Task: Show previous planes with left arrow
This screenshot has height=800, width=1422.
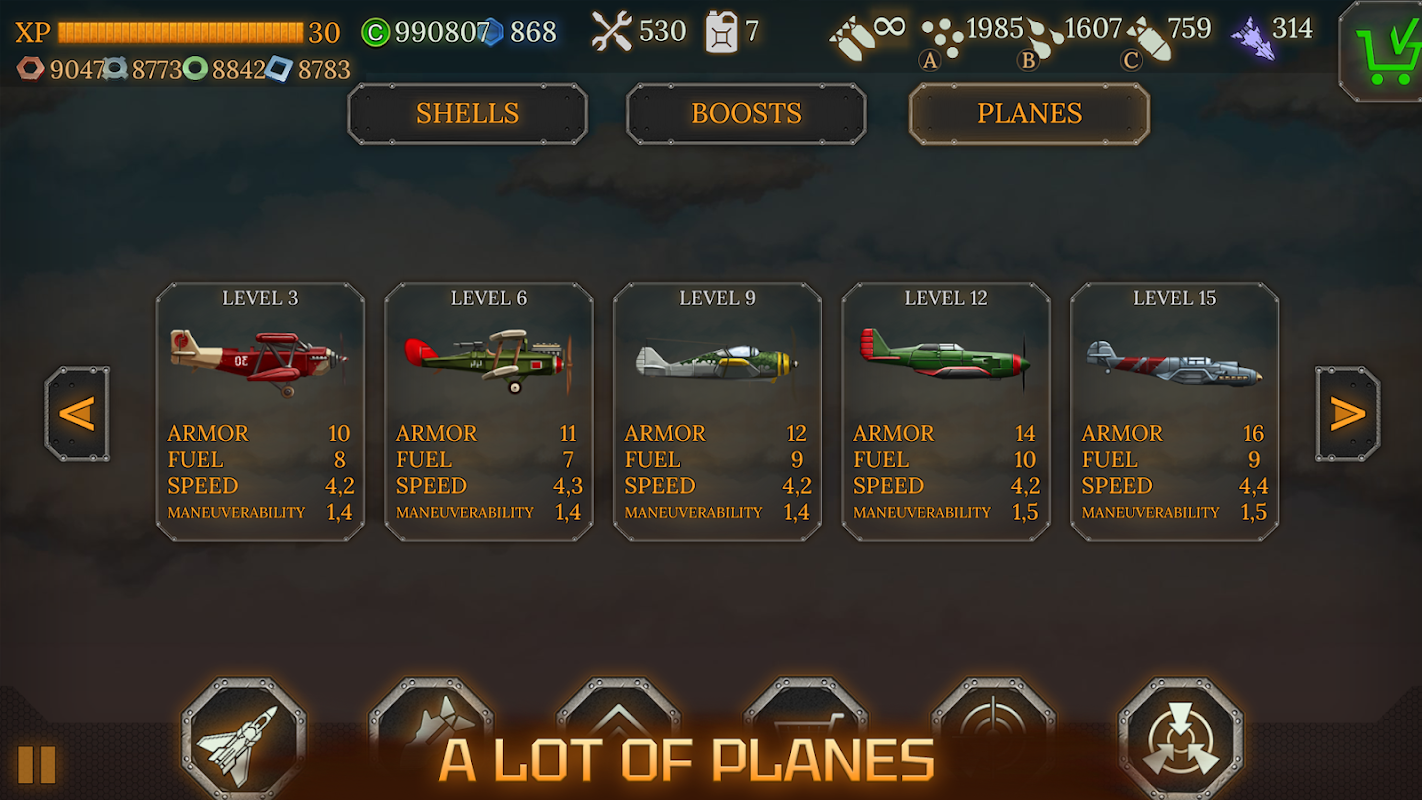Action: (77, 414)
